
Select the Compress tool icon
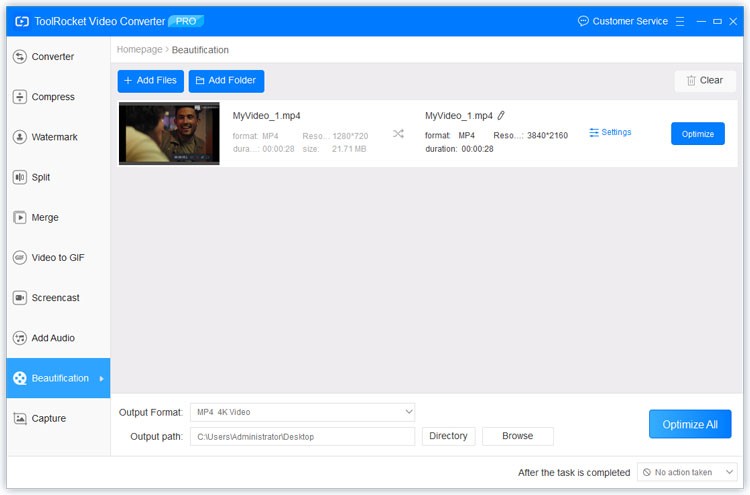(20, 97)
